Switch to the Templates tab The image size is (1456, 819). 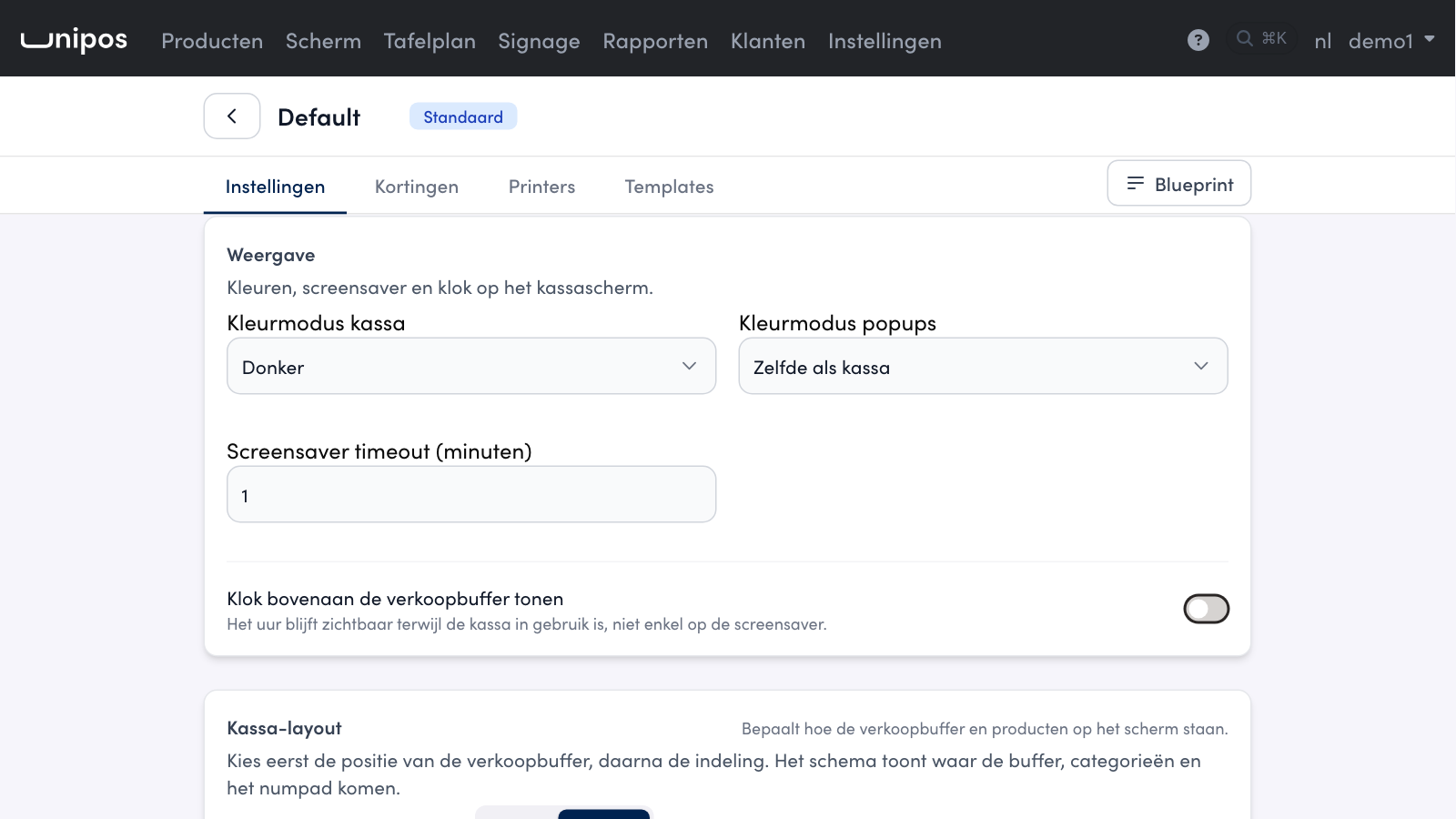tap(669, 187)
